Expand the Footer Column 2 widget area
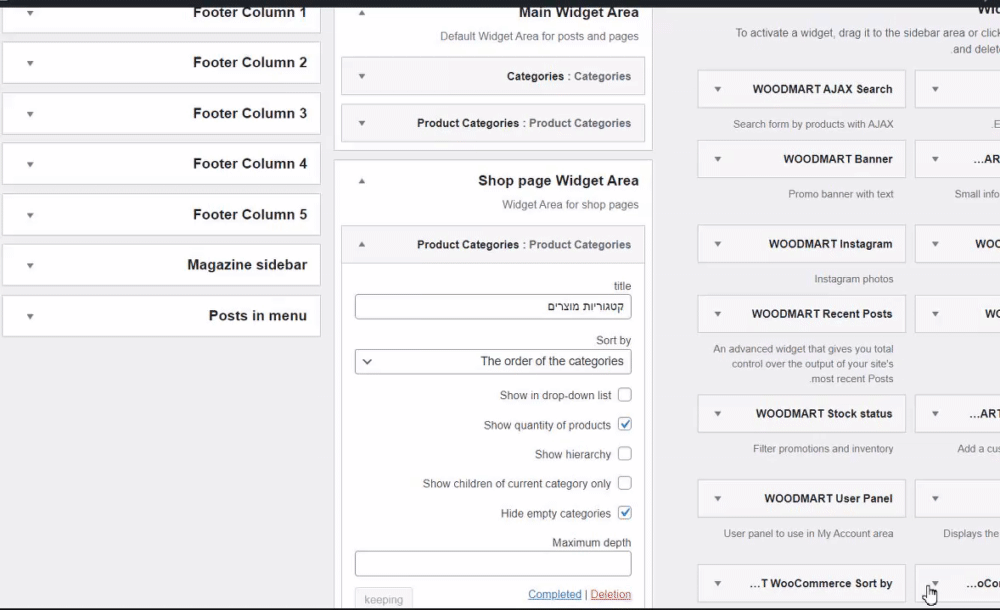Image resolution: width=1000 pixels, height=610 pixels. click(30, 63)
